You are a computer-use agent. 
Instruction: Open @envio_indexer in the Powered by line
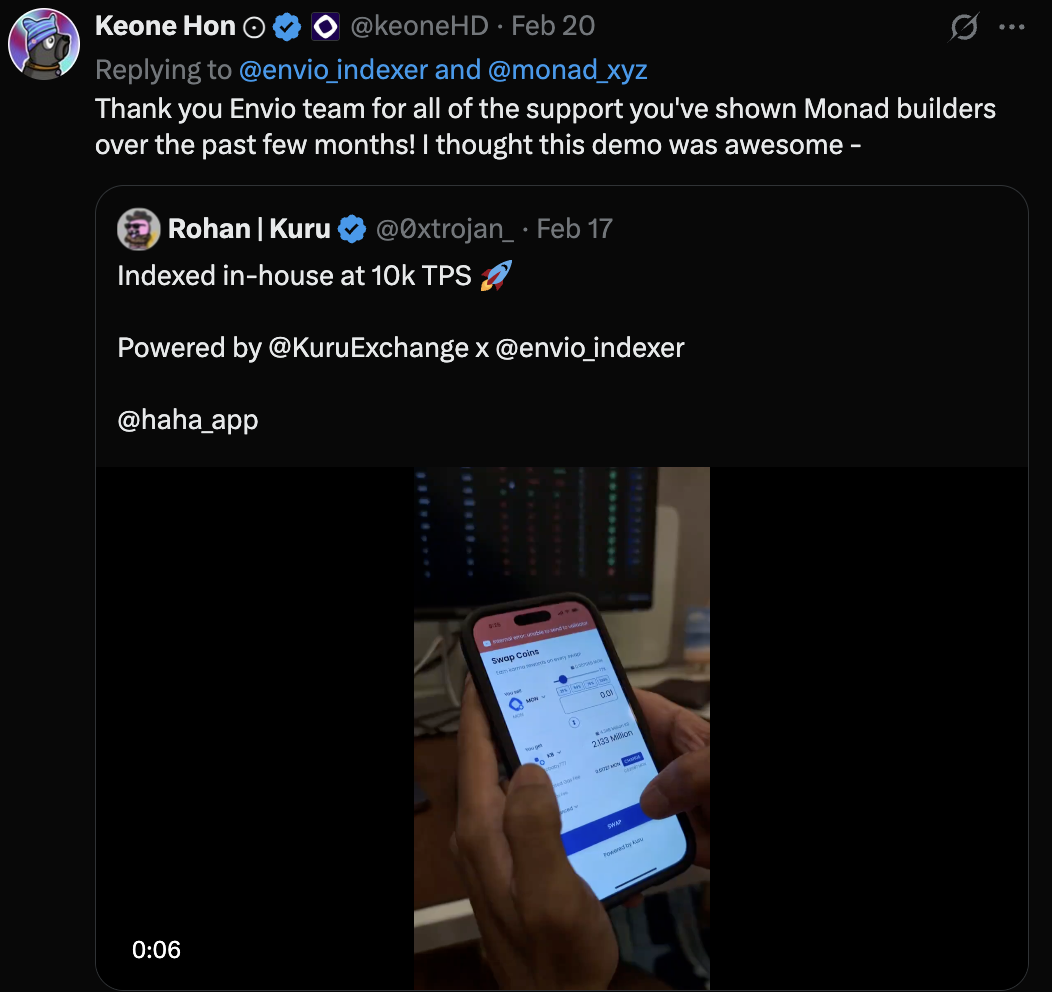pyautogui.click(x=589, y=348)
